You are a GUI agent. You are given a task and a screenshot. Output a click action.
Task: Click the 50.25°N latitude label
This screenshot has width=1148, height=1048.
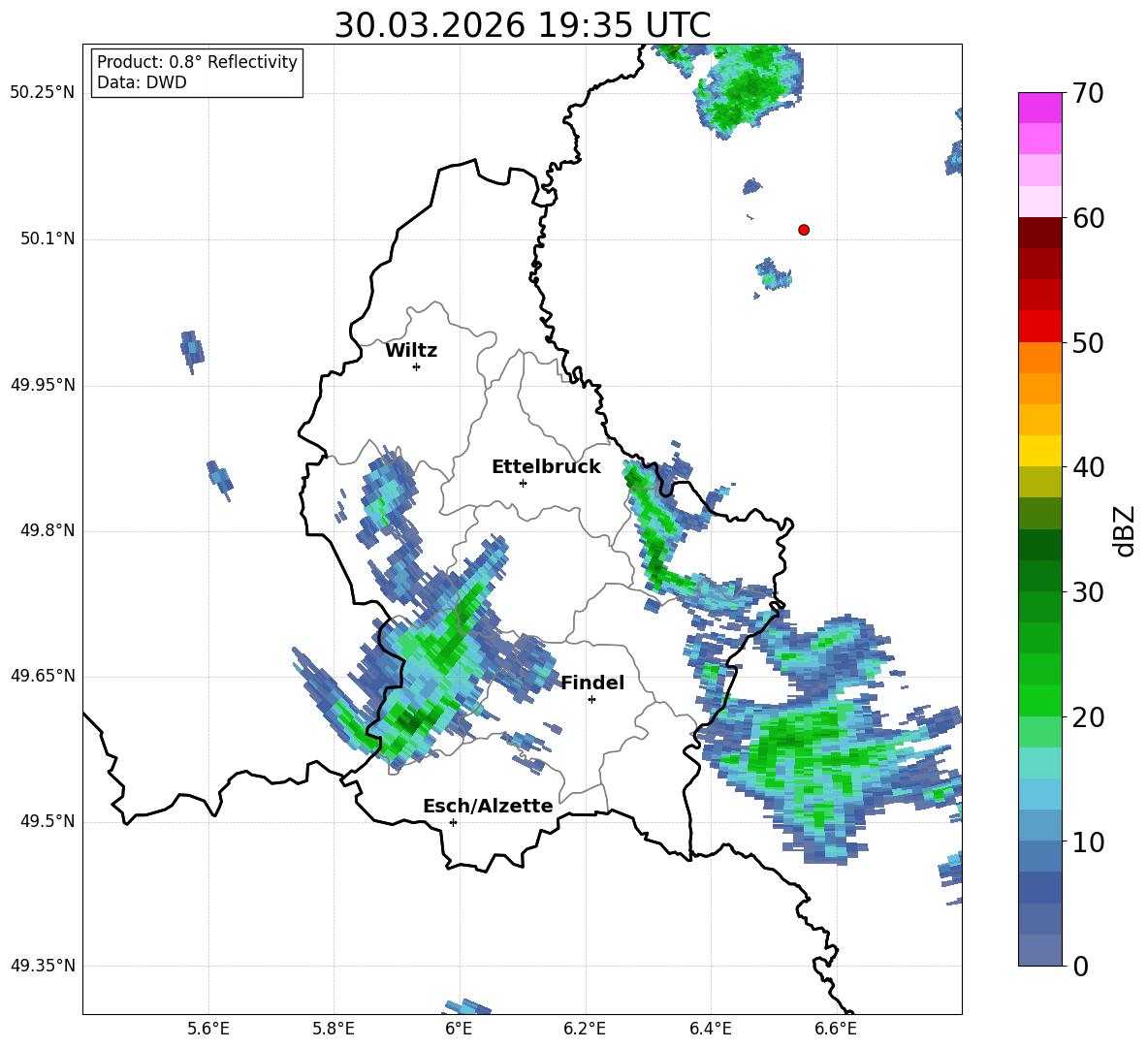[43, 93]
